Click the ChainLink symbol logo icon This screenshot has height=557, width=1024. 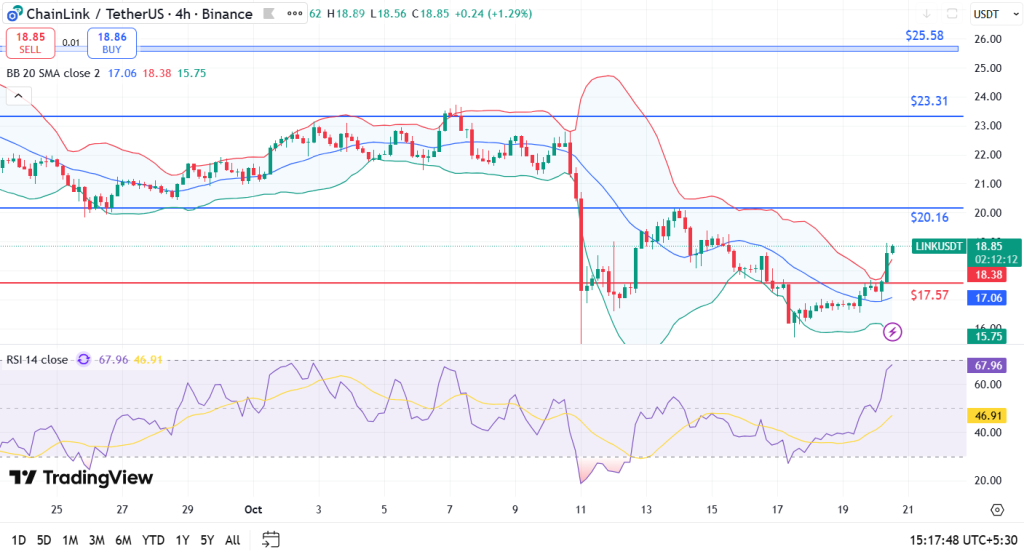tap(13, 14)
